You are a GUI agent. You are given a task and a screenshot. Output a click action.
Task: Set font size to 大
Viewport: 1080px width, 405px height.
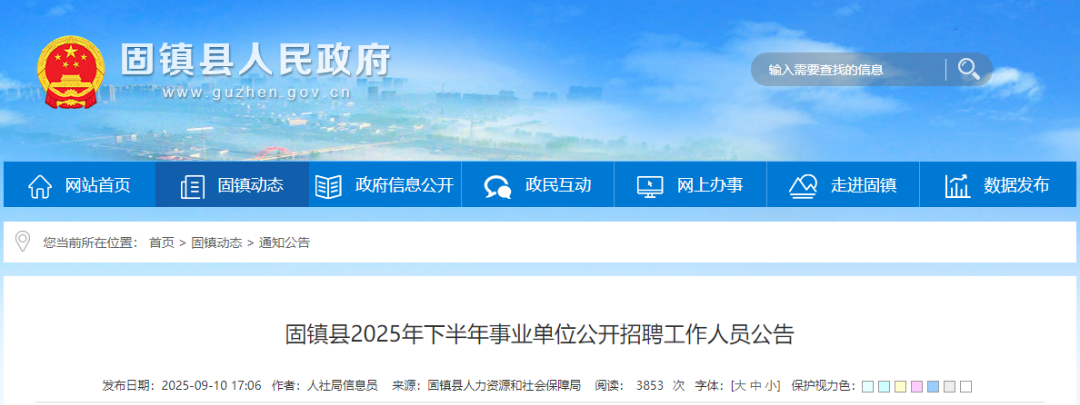click(x=740, y=386)
